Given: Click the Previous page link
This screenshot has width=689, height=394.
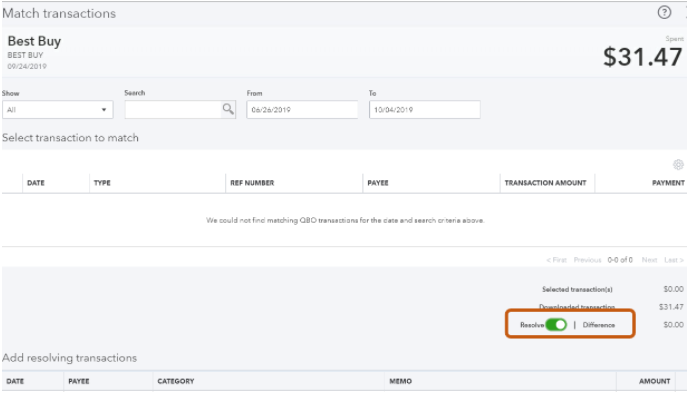Looking at the screenshot, I should (587, 260).
